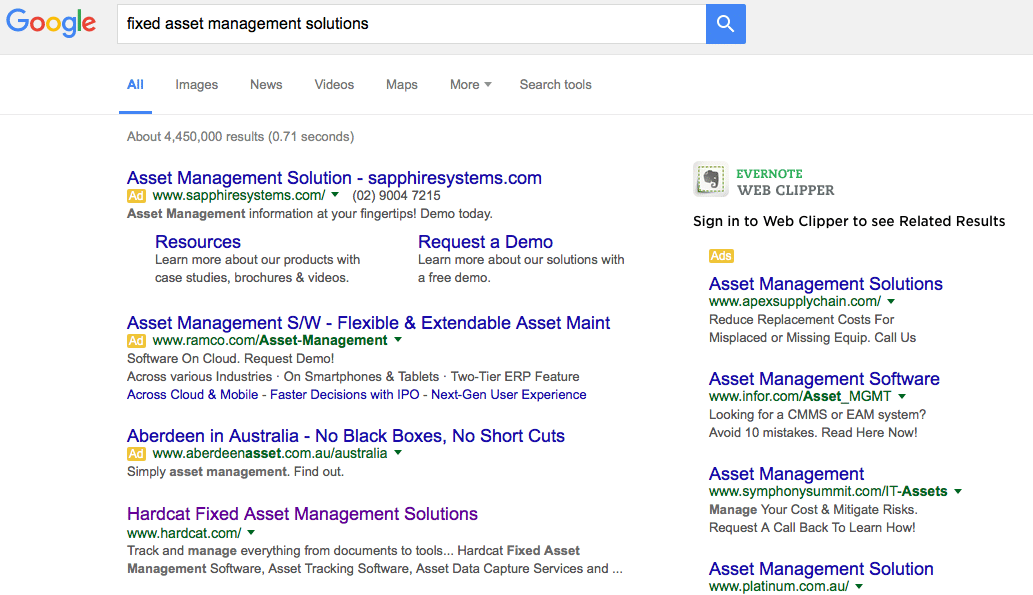The height and width of the screenshot is (595, 1033).
Task: Click the Ad badge beside ramco.com
Action: tap(136, 341)
